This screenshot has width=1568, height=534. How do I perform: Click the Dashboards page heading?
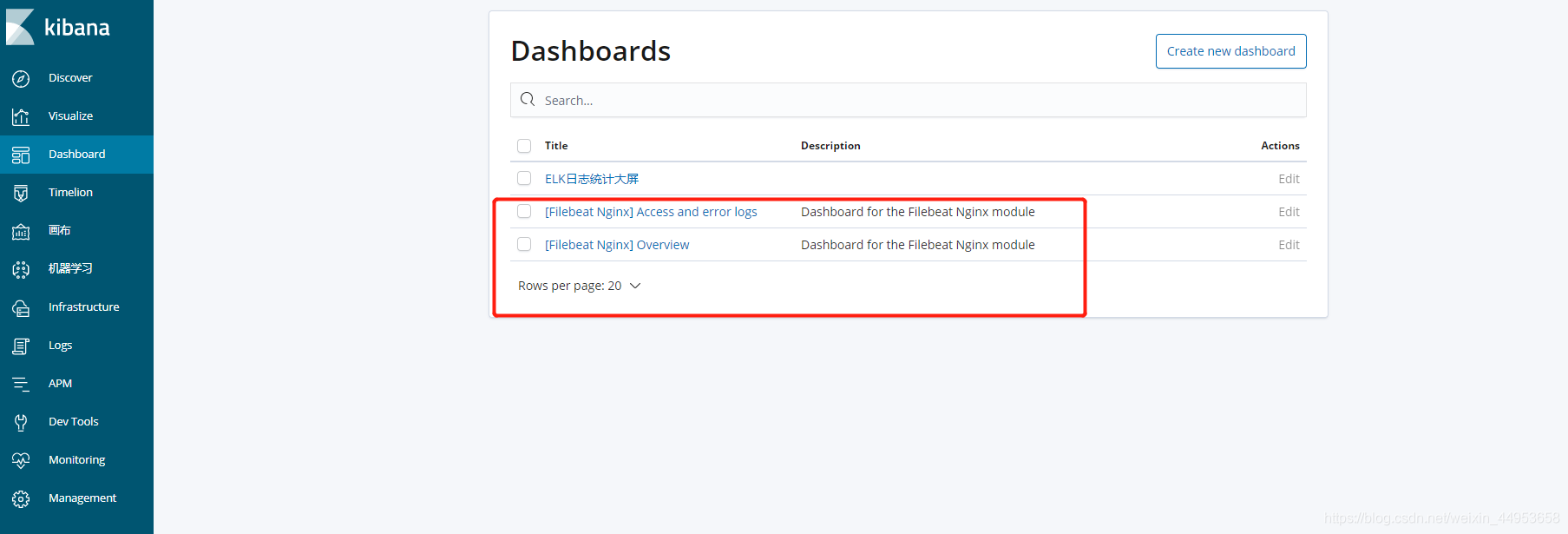click(591, 51)
